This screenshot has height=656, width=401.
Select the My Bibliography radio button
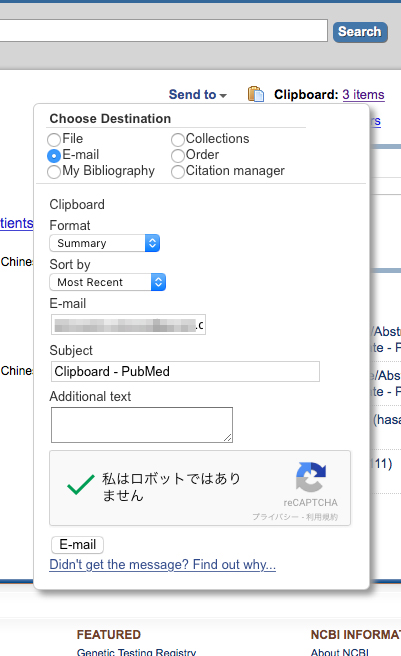point(54,172)
